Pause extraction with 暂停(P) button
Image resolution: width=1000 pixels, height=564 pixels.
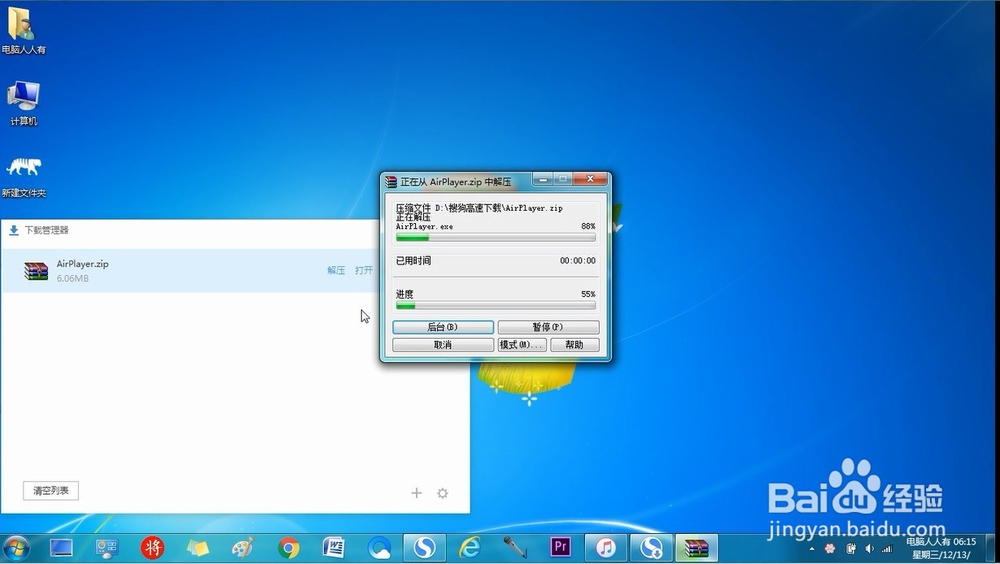[548, 327]
